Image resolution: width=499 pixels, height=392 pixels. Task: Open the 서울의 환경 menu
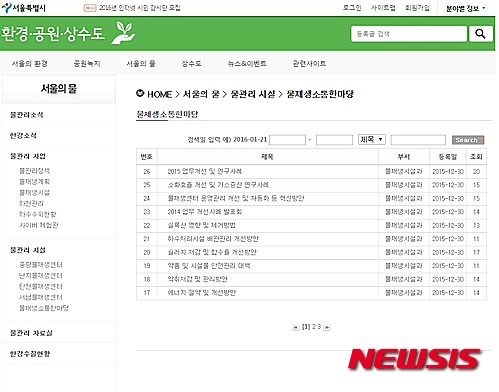point(30,63)
